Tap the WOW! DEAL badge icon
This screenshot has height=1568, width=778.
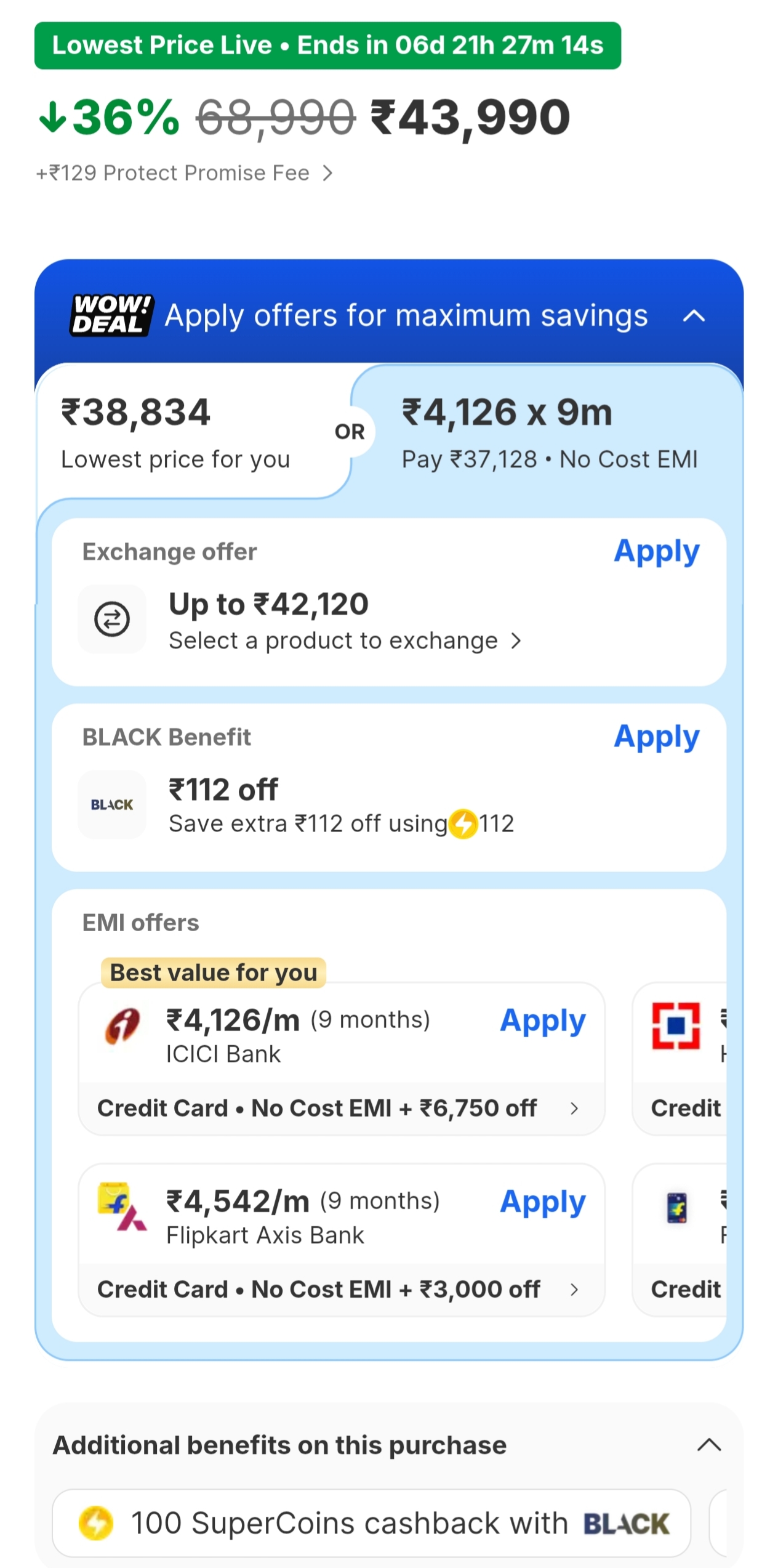click(111, 315)
